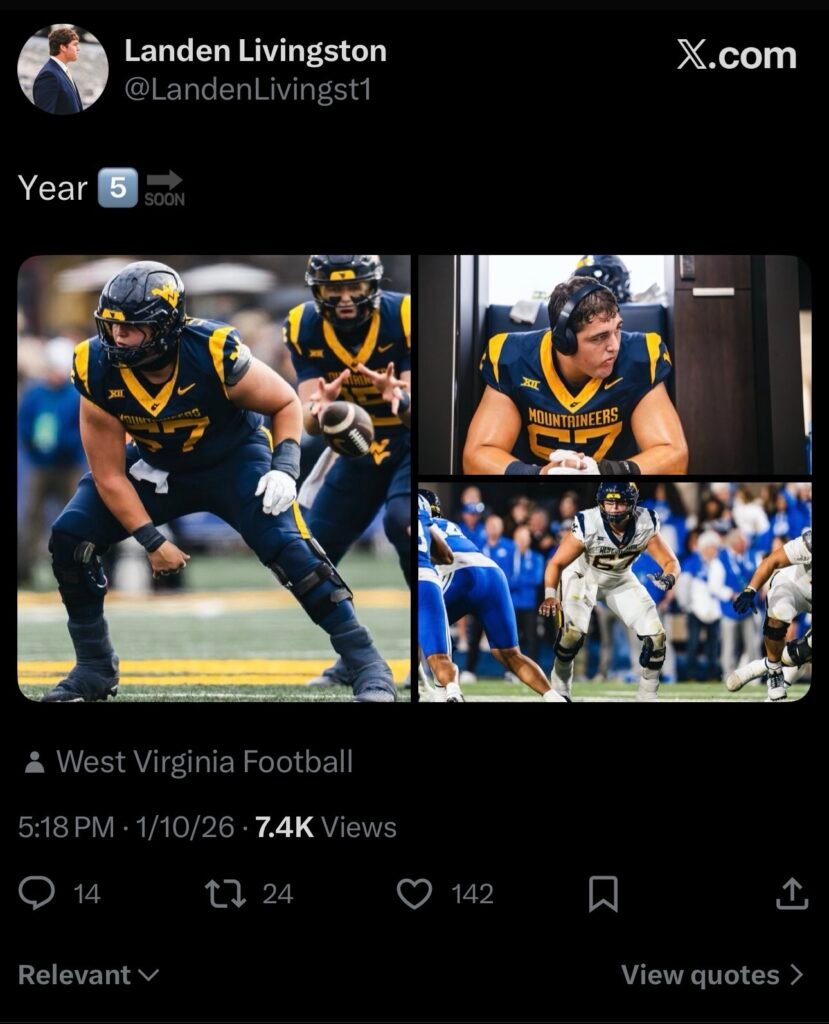Open the tagged West Virginia Football account
This screenshot has height=1024, width=829.
pyautogui.click(x=204, y=762)
